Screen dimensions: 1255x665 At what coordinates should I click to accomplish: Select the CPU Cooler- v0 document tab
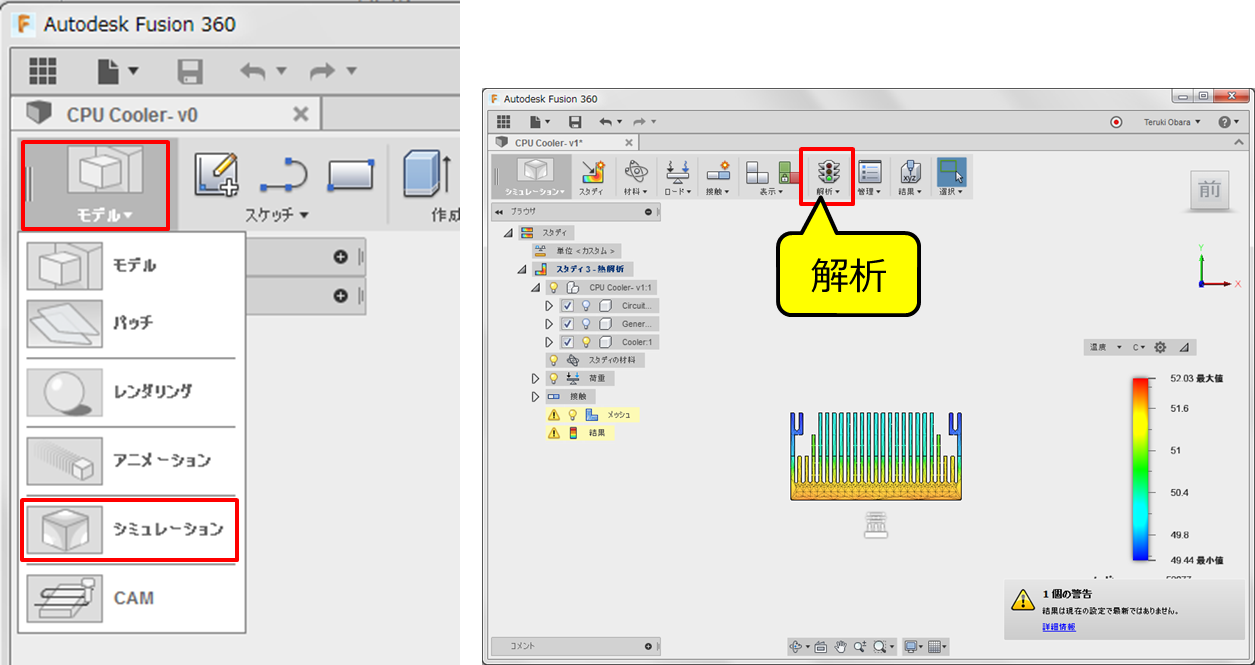[x=165, y=114]
